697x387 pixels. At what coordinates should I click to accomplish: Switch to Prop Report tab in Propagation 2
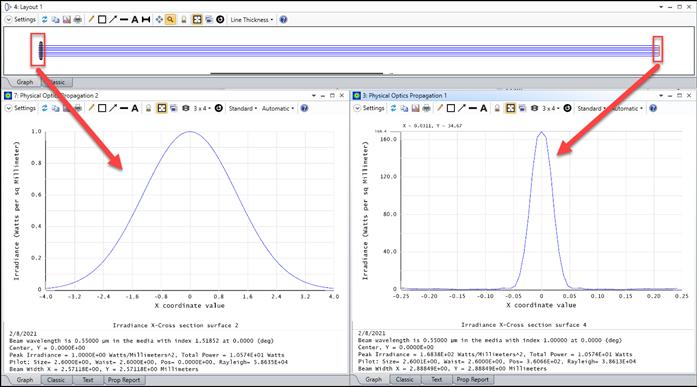click(124, 380)
